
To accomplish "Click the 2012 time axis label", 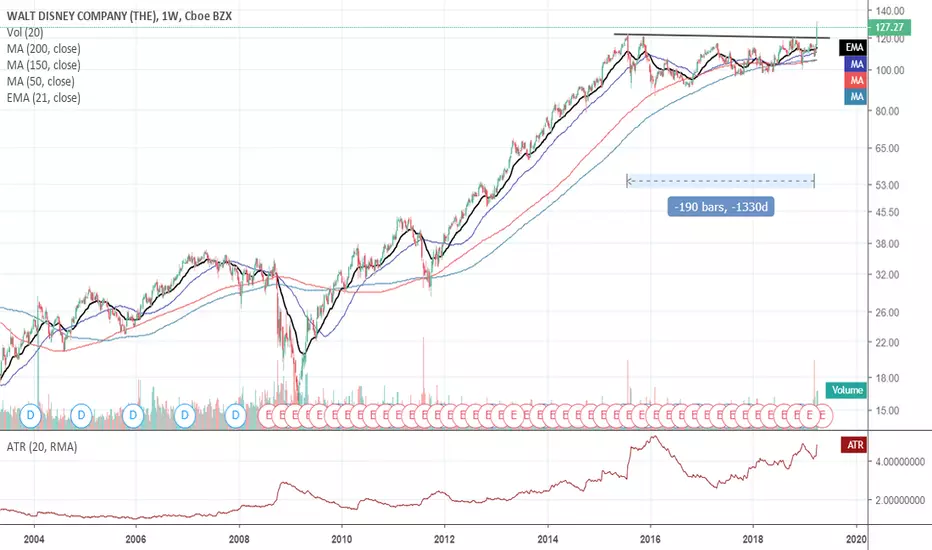I will (445, 539).
